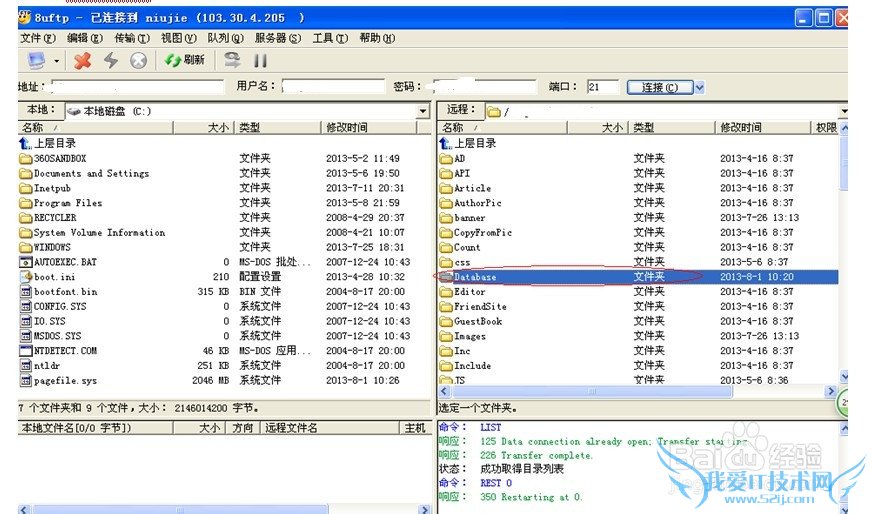This screenshot has height=514, width=872.
Task: Focus the 密码 password field
Action: pos(485,86)
